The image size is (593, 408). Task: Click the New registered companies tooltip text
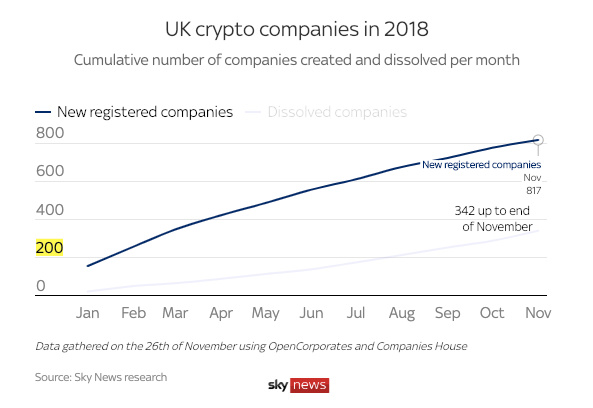point(481,165)
